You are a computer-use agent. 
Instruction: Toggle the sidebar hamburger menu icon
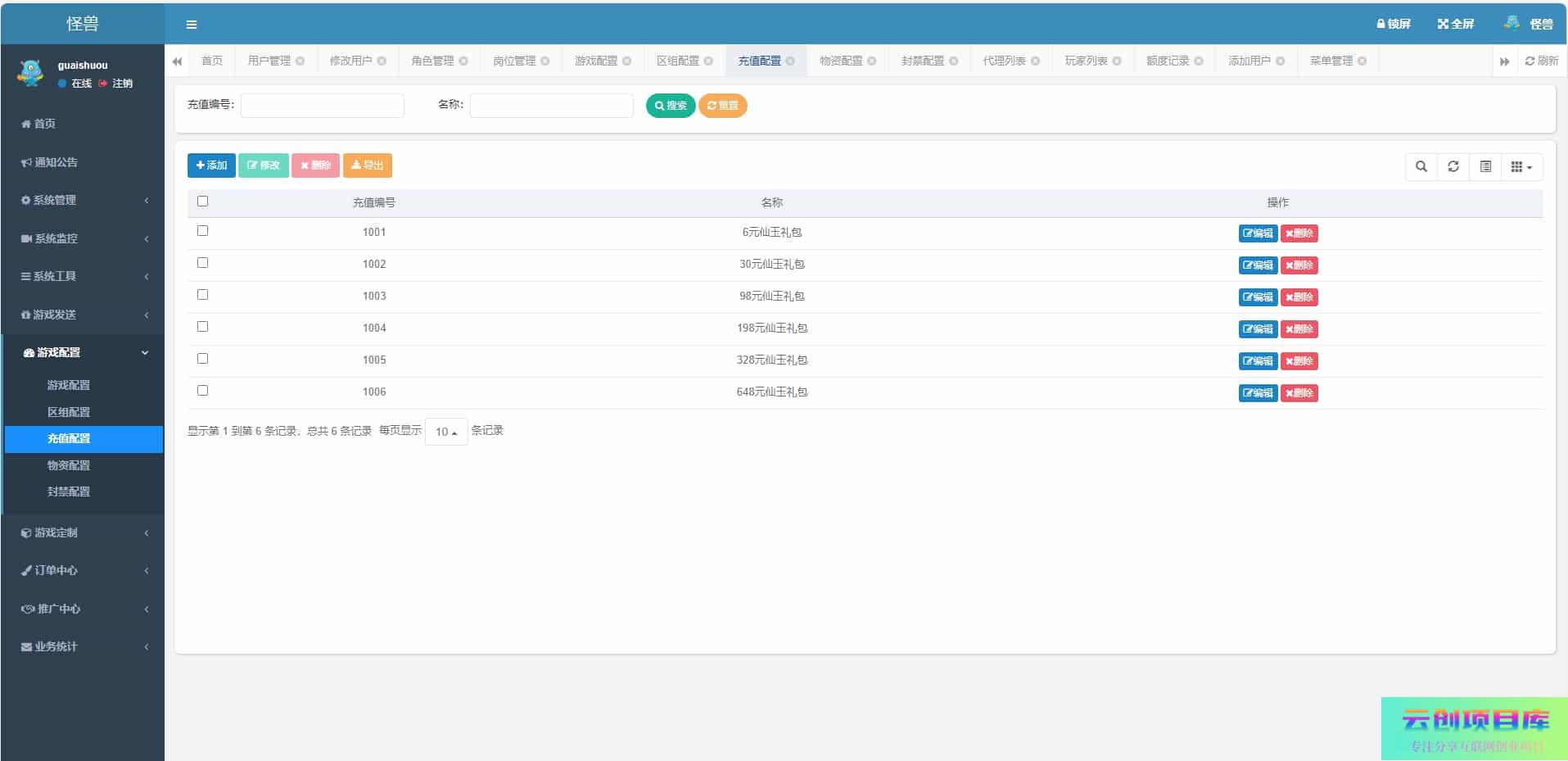(192, 25)
